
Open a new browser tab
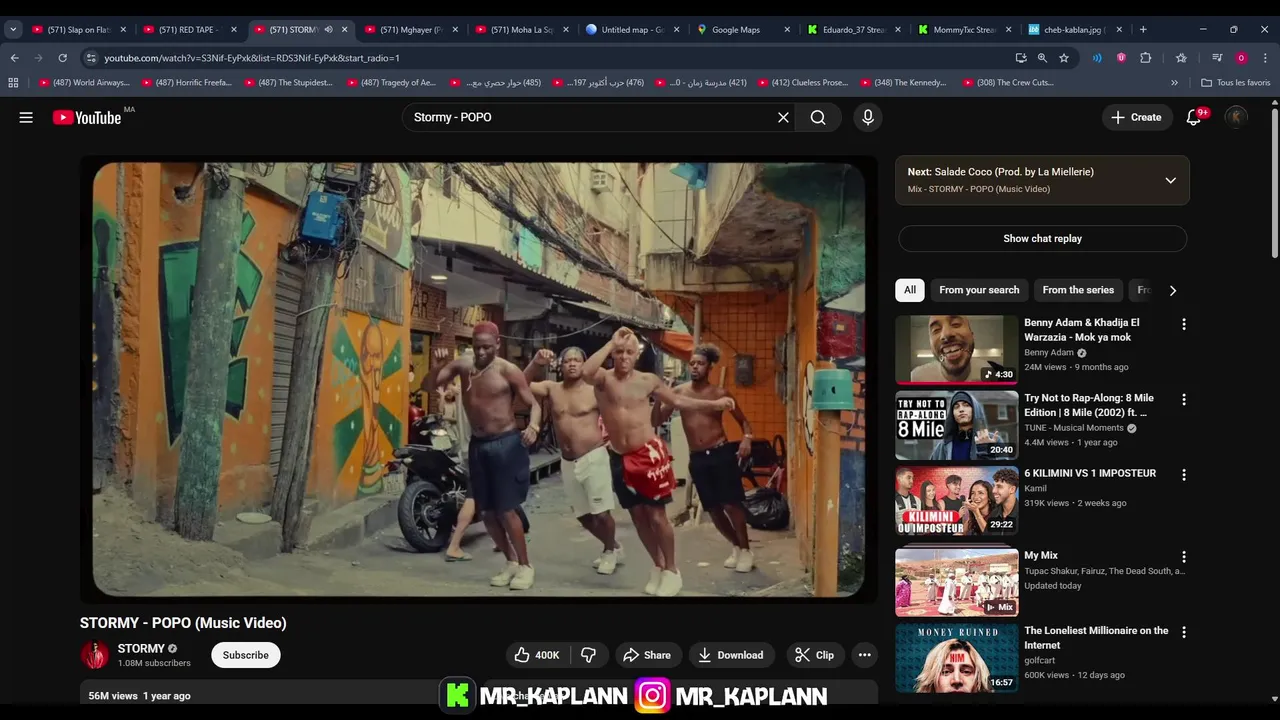coord(1143,30)
